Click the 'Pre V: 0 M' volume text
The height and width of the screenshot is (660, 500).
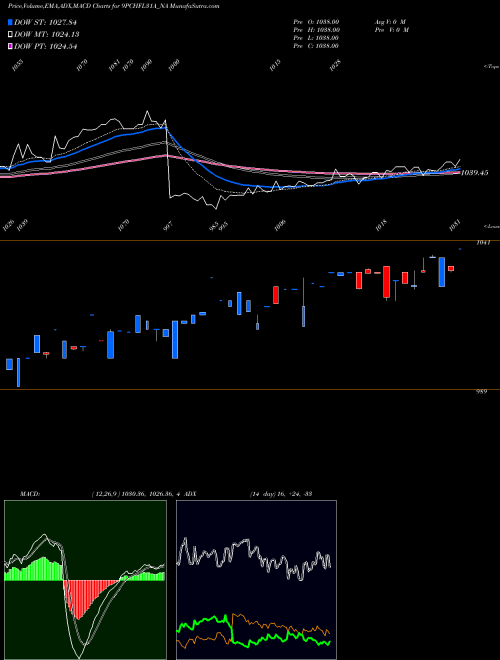(x=392, y=30)
